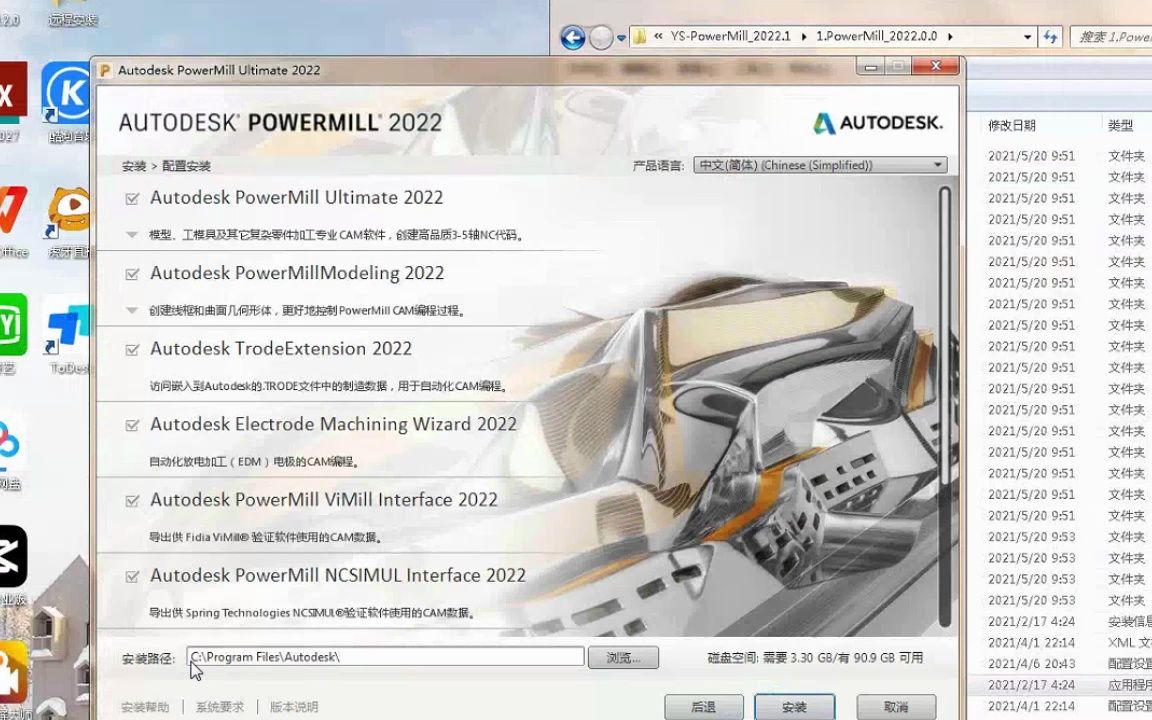Click the PowerMill icon in installer title bar

pyautogui.click(x=104, y=71)
